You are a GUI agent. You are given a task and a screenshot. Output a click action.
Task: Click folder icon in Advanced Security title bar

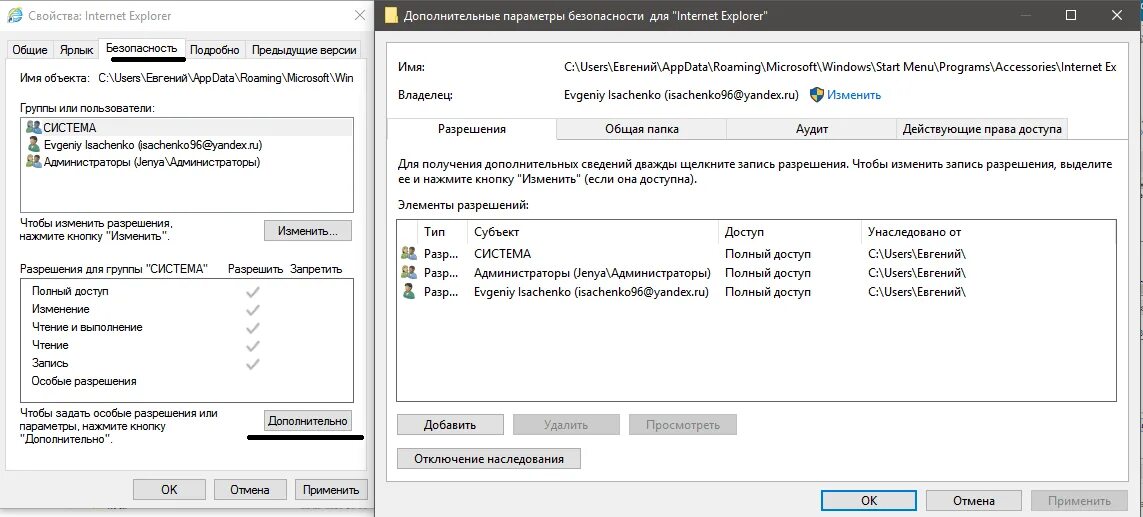[x=391, y=15]
